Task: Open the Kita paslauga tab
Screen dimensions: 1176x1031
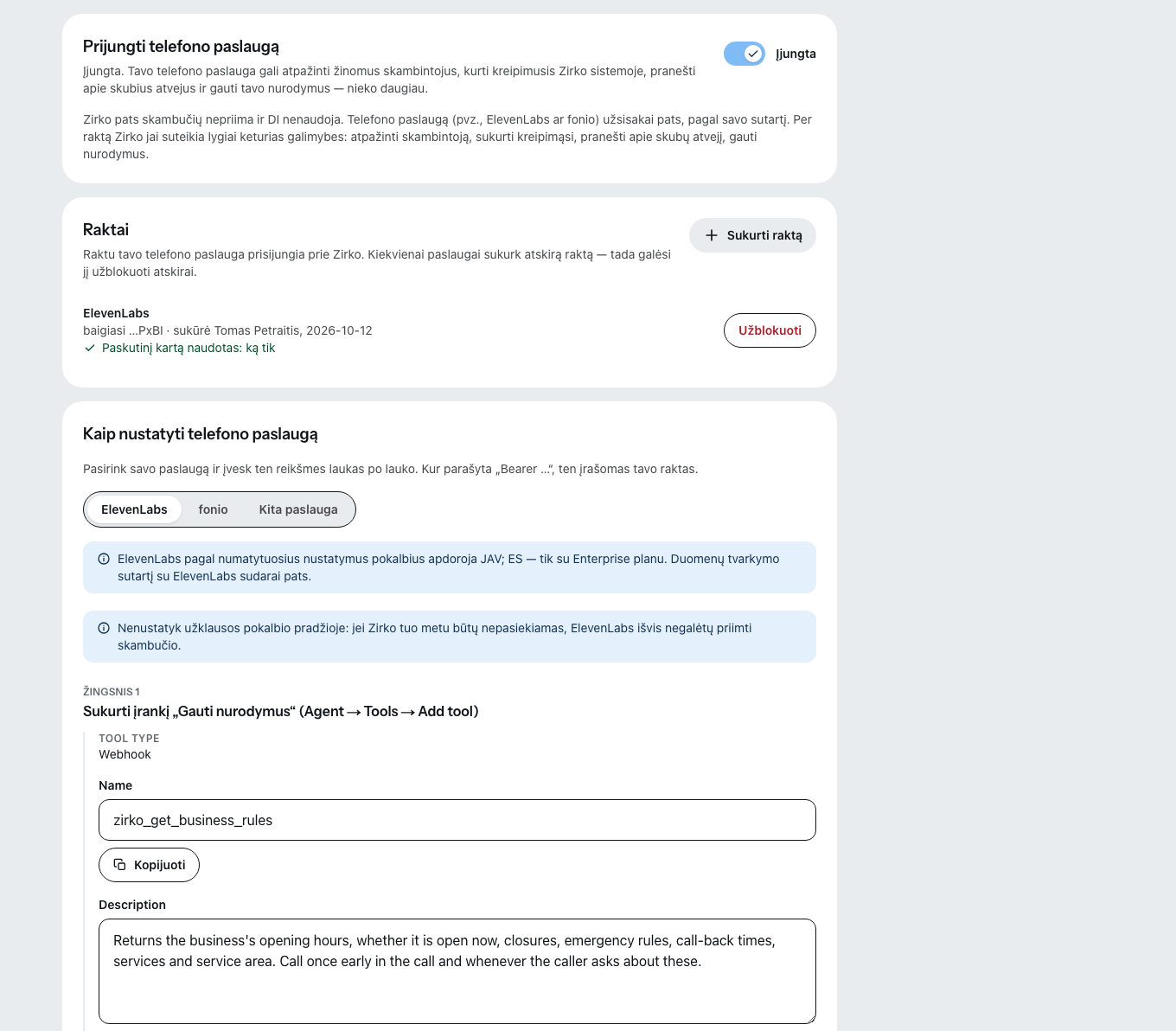Action: tap(298, 509)
